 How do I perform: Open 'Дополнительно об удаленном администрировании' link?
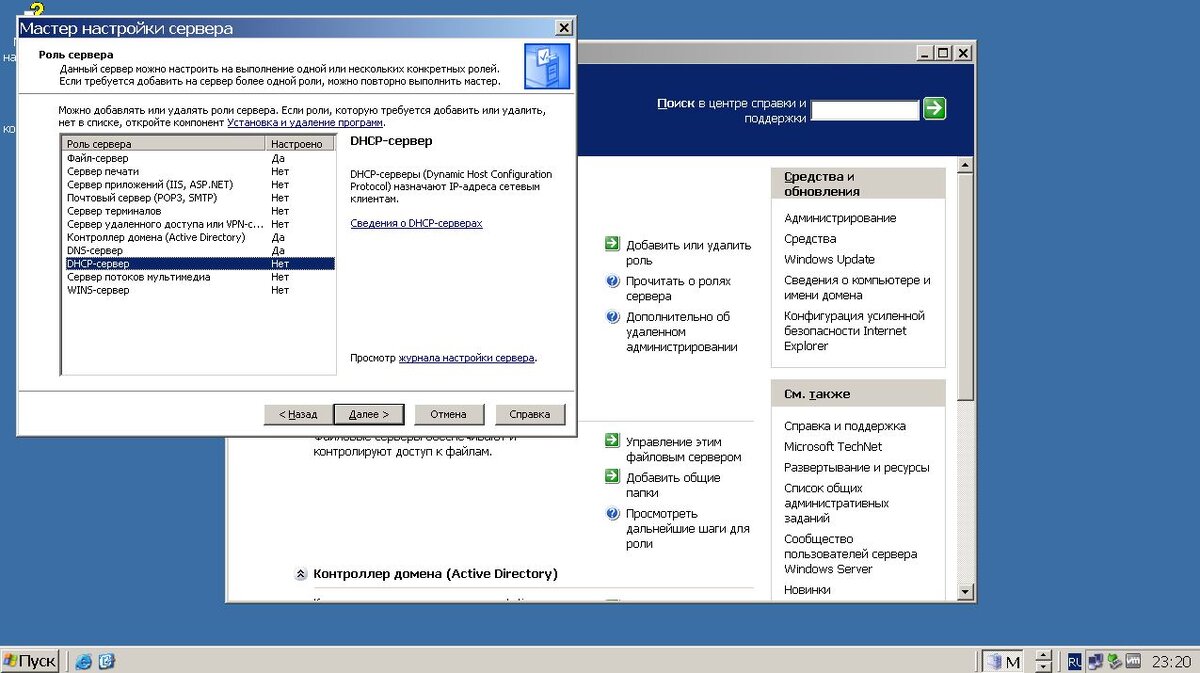pos(682,332)
